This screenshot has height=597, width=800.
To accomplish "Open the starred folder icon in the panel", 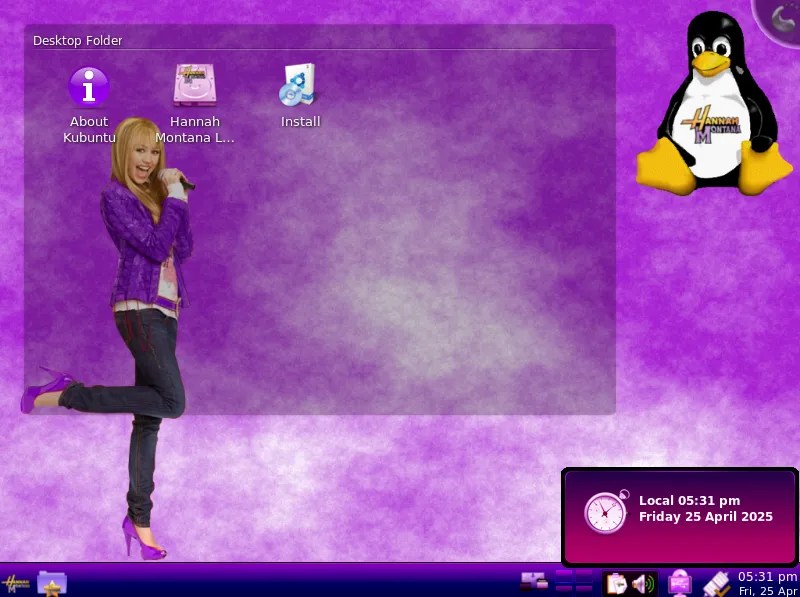I will point(52,583).
